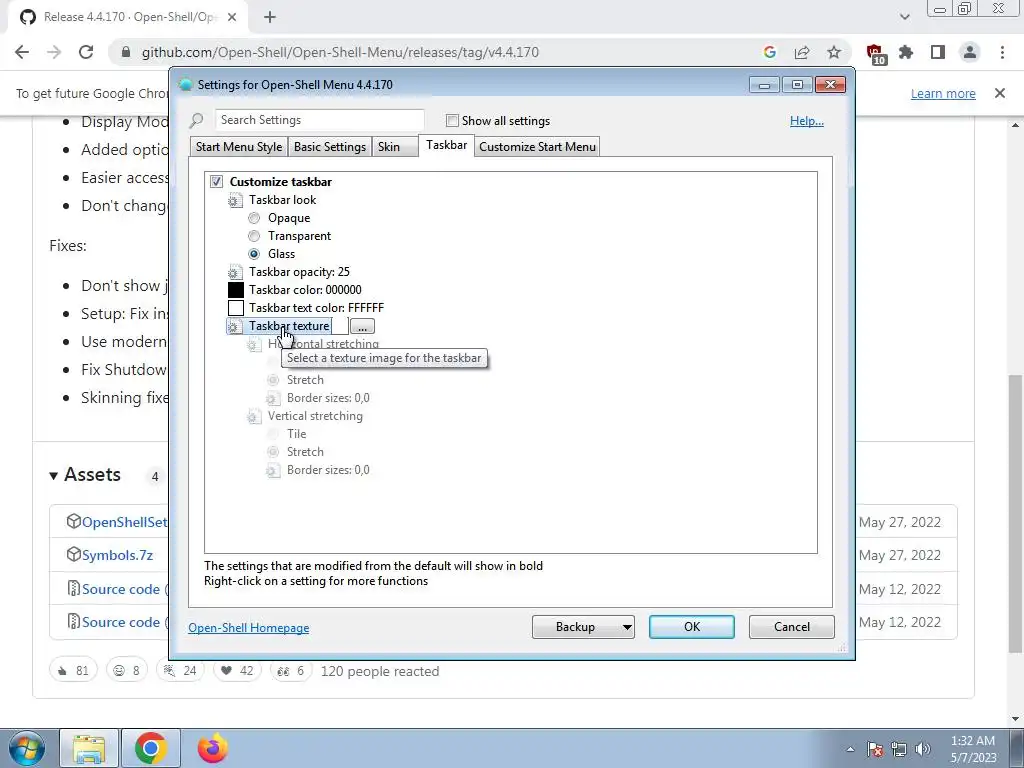Browse for texture with the ... button

[x=362, y=327]
